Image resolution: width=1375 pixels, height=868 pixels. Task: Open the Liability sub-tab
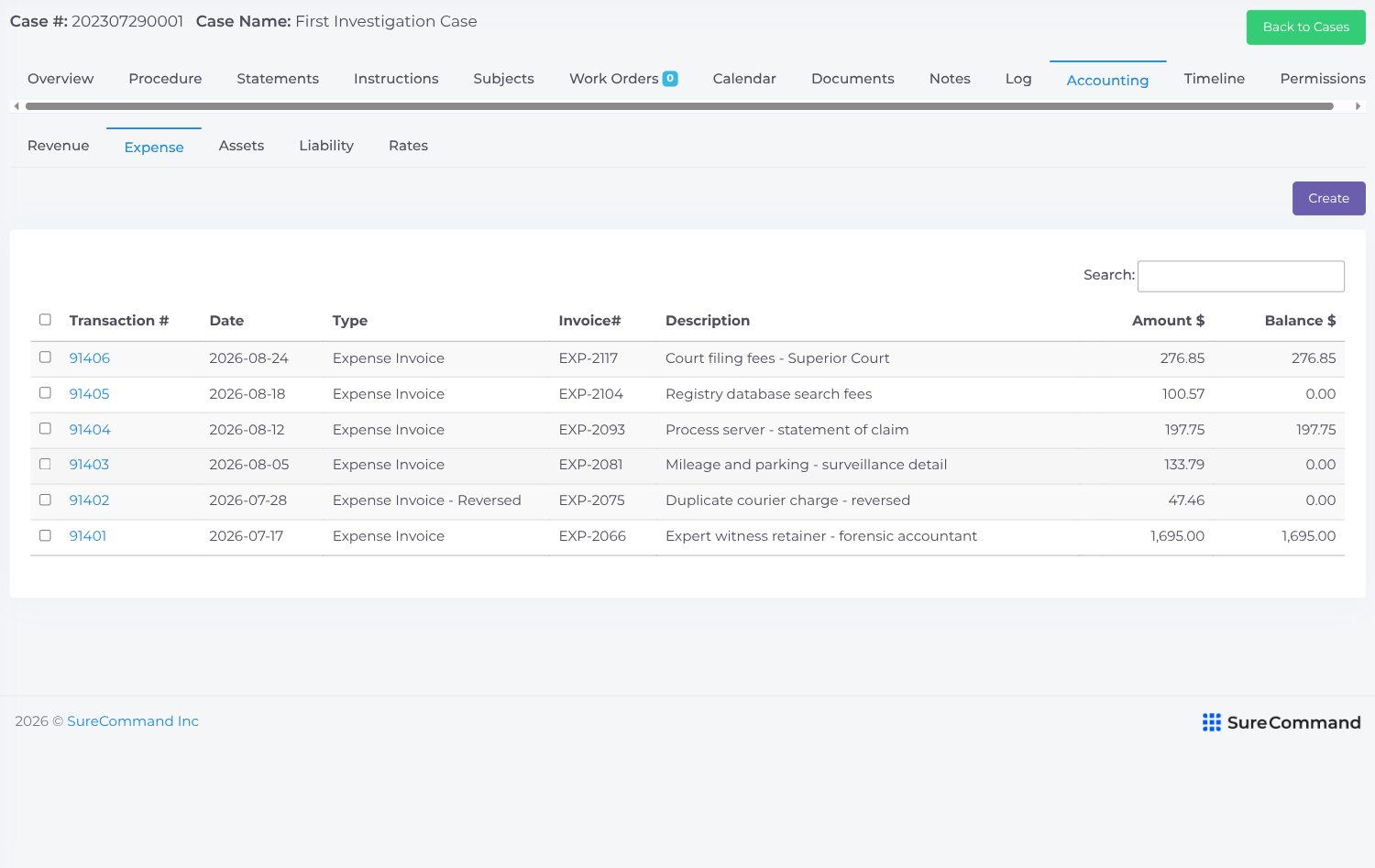pyautogui.click(x=326, y=146)
